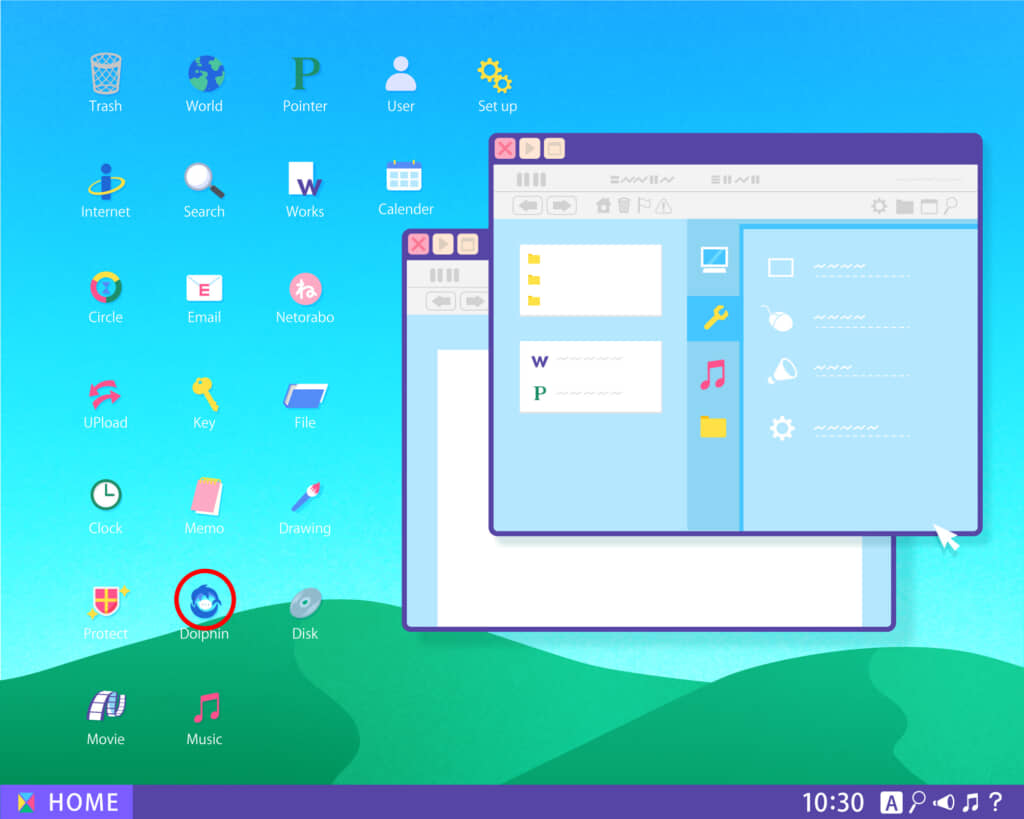Viewport: 1024px width, 819px height.
Task: Click the magnifier icon in window toolbar
Action: click(951, 206)
